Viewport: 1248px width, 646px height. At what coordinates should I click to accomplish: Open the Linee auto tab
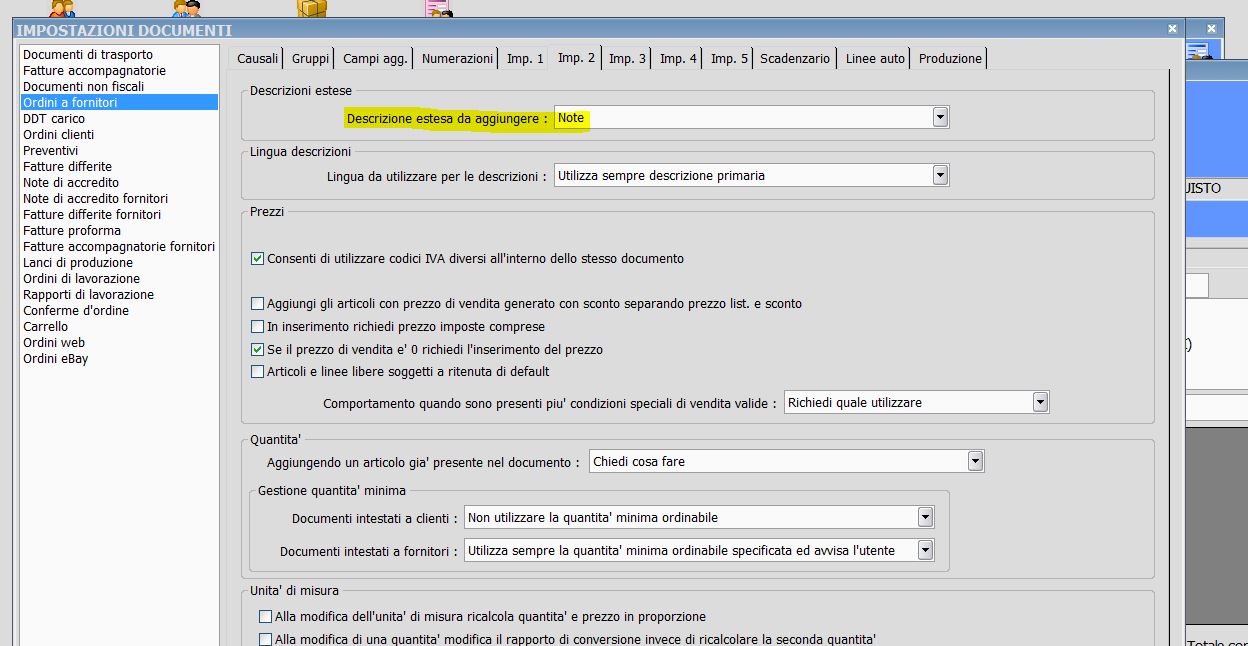(x=875, y=59)
